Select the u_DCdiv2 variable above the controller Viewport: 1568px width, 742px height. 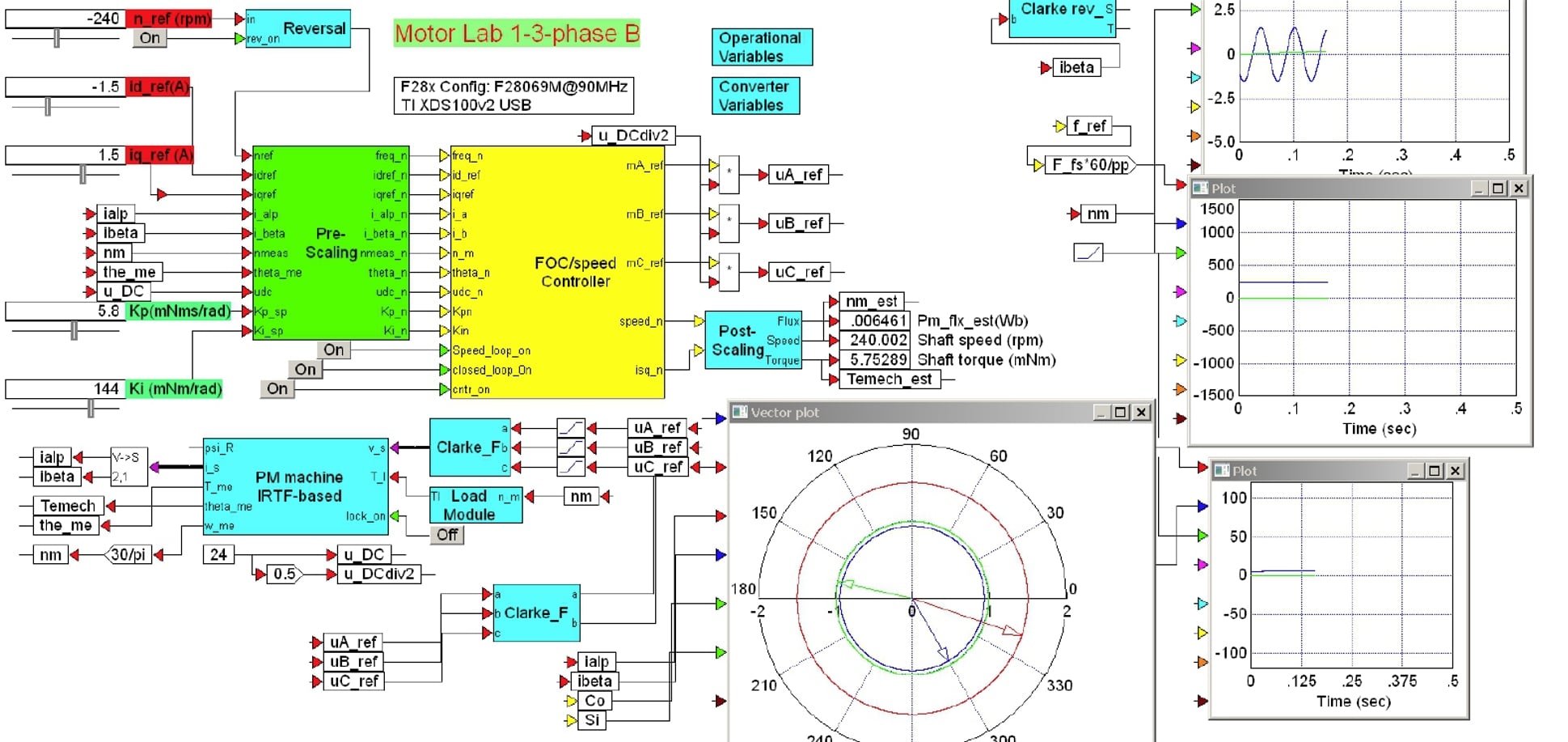(x=634, y=135)
